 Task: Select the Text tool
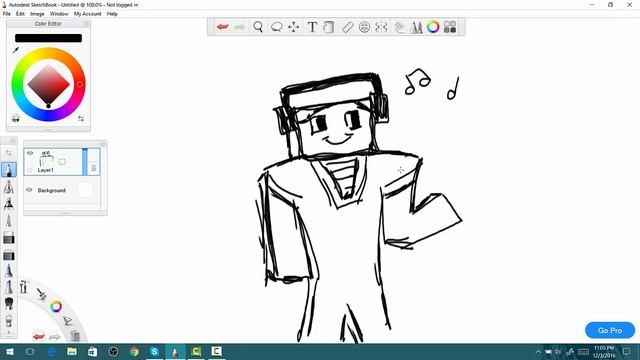point(312,27)
